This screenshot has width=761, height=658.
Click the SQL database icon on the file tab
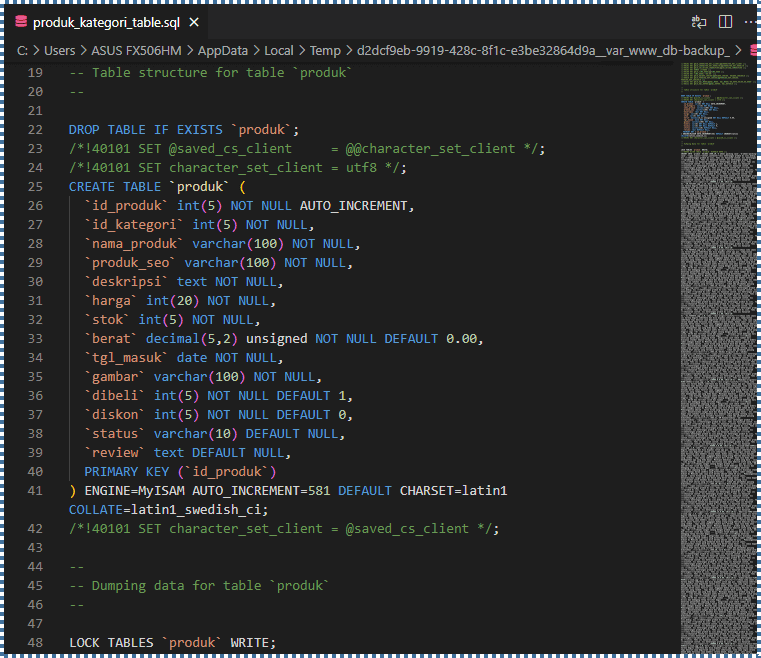point(21,22)
